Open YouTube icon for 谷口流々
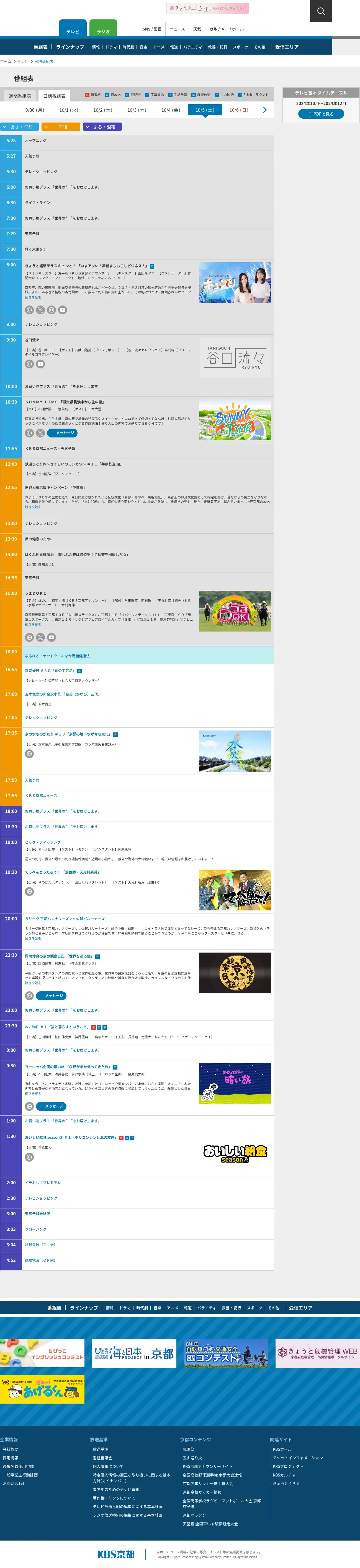The height and width of the screenshot is (1568, 360). (40, 364)
